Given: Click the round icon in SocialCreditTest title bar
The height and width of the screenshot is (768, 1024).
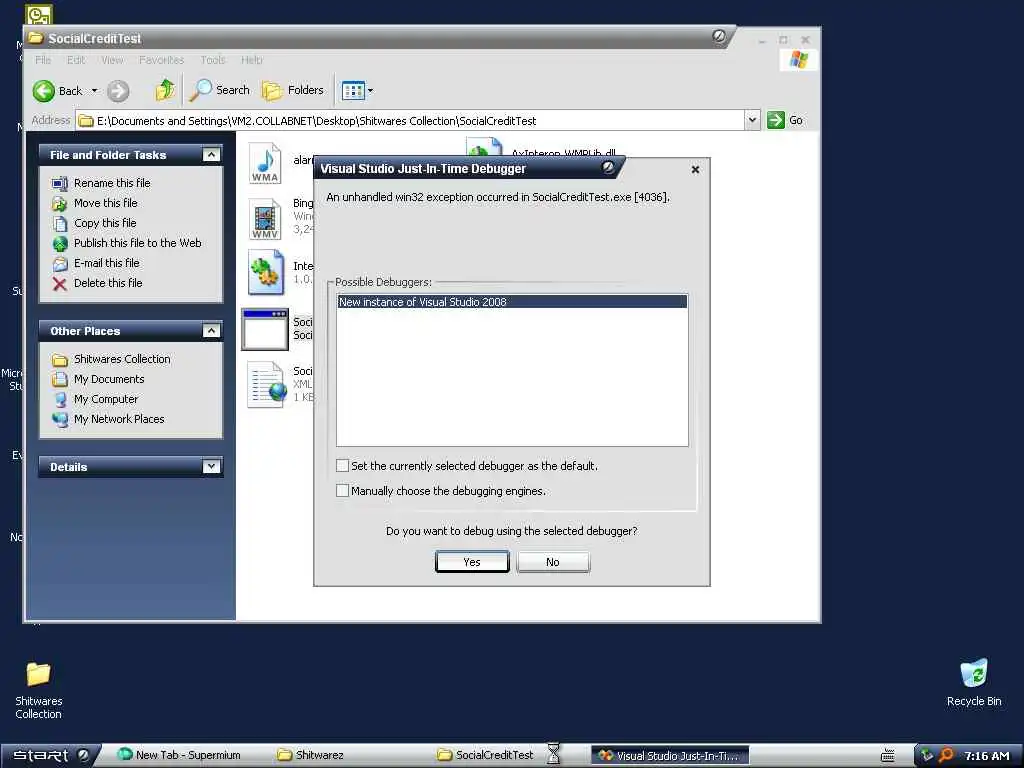Looking at the screenshot, I should tap(719, 37).
